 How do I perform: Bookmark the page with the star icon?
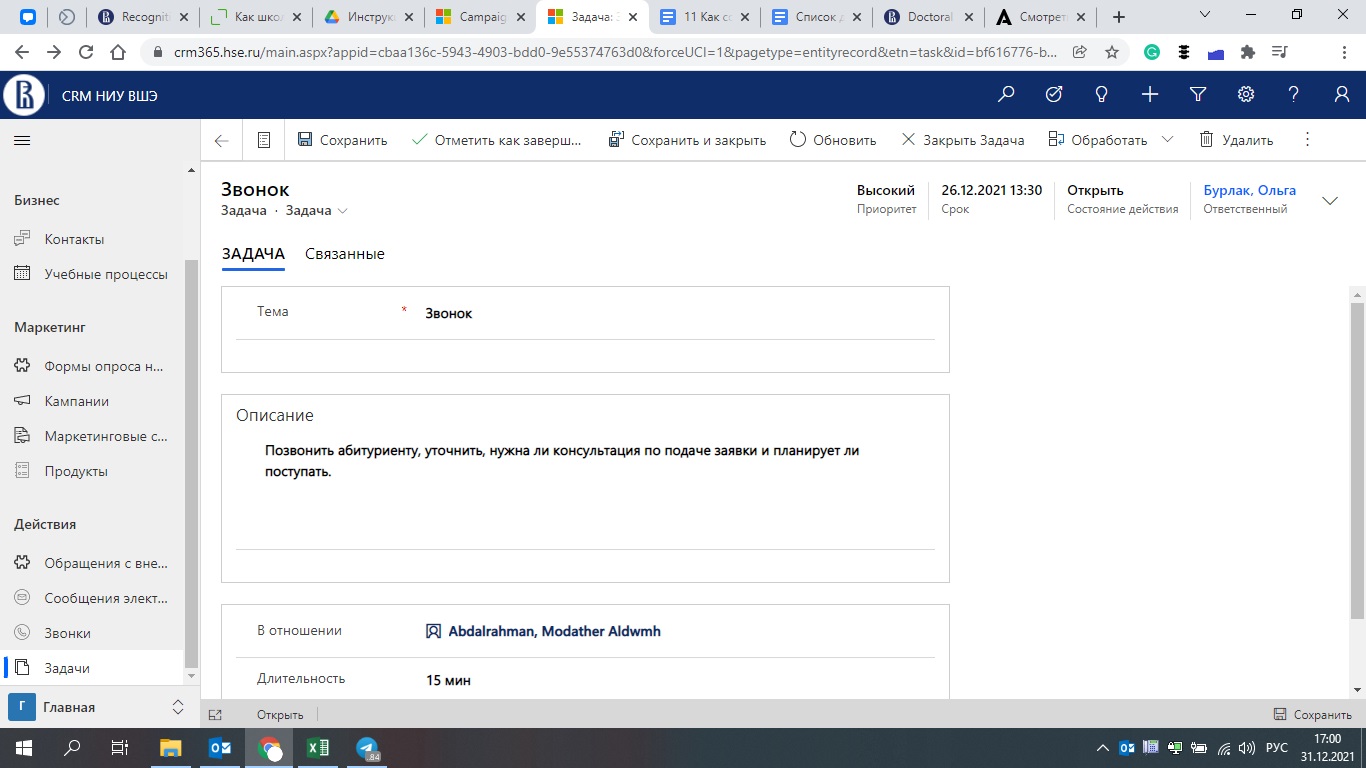(1111, 52)
